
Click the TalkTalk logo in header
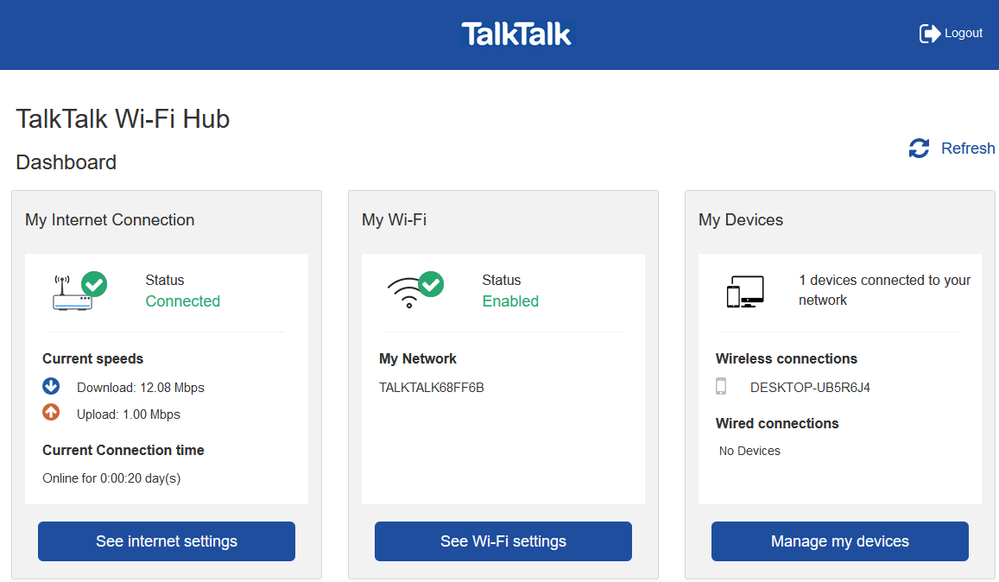(516, 34)
